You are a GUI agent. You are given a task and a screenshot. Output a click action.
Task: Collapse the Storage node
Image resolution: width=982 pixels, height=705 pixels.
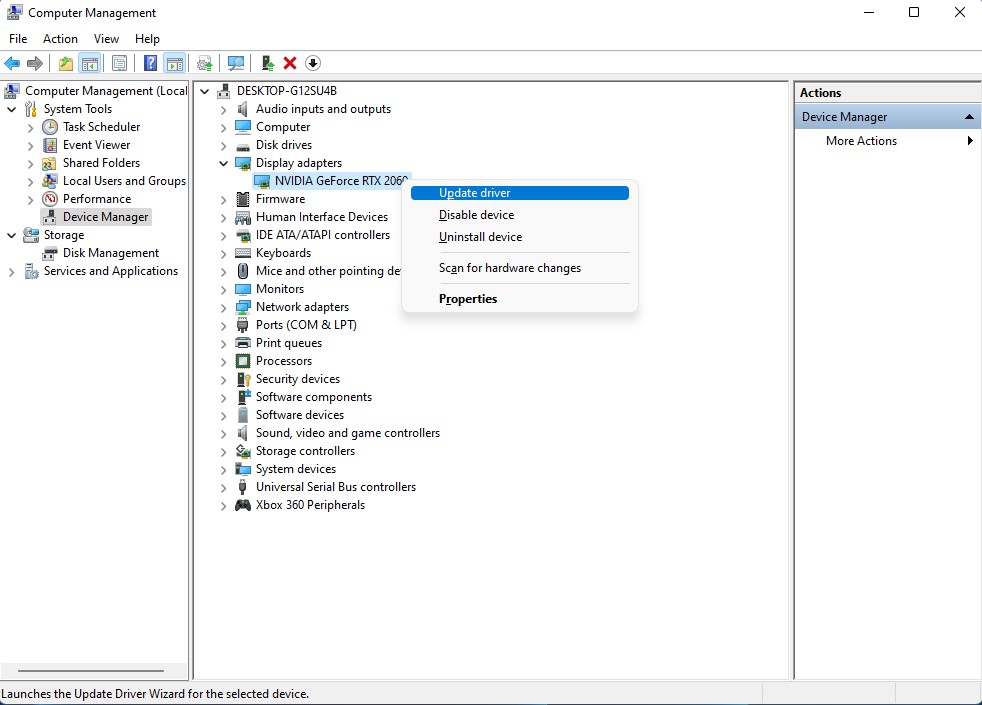(x=11, y=235)
